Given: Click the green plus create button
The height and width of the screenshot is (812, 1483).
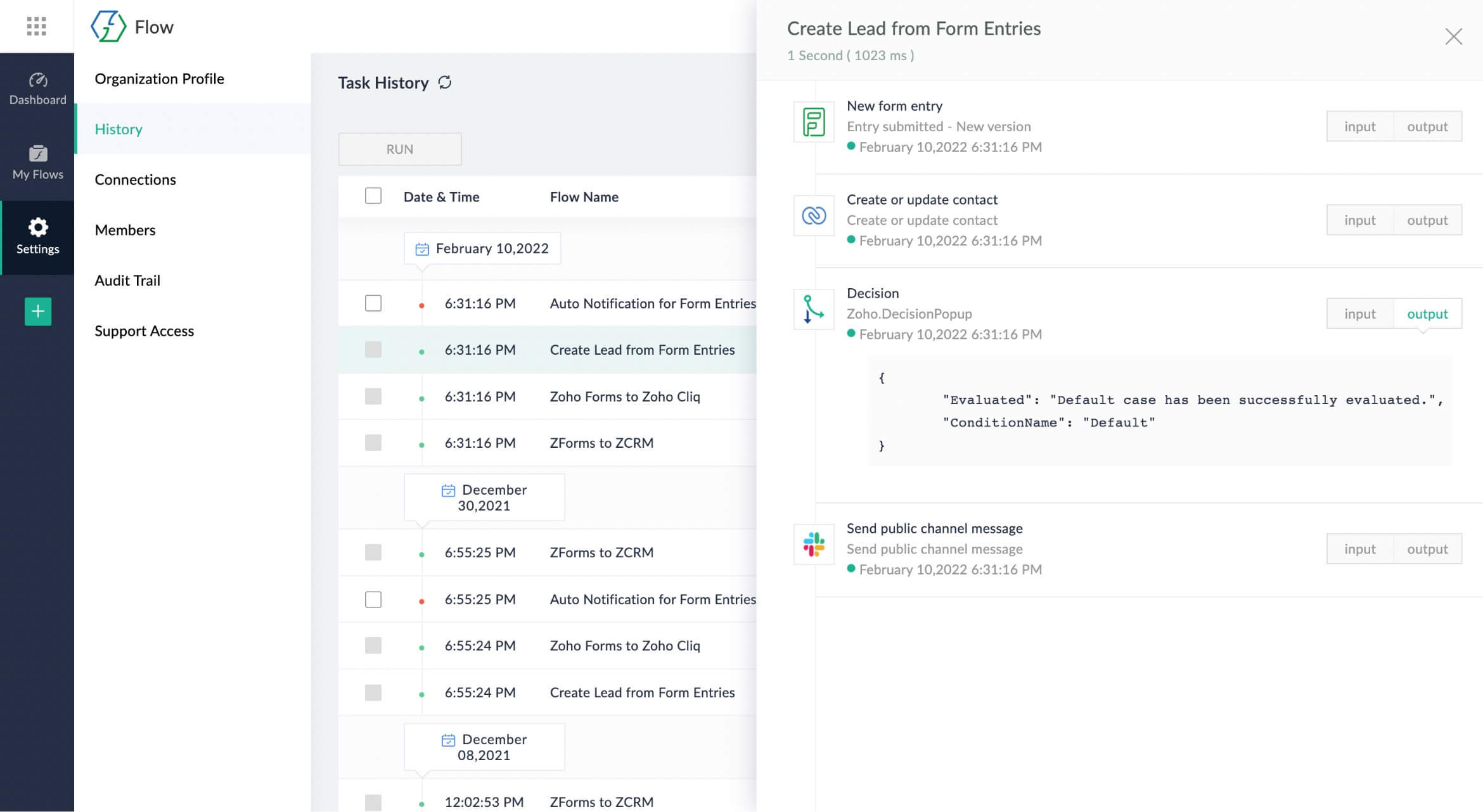Looking at the screenshot, I should 37,312.
